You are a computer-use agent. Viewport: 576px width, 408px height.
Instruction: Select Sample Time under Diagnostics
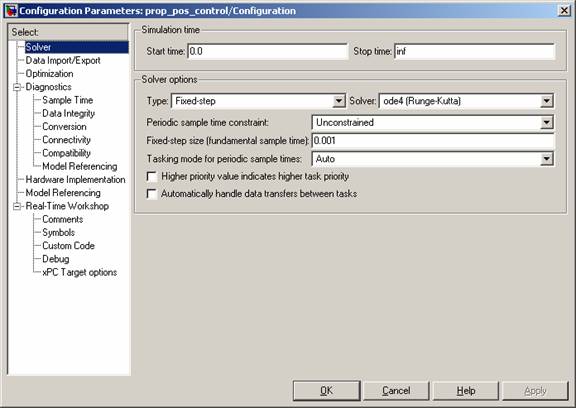[68, 100]
